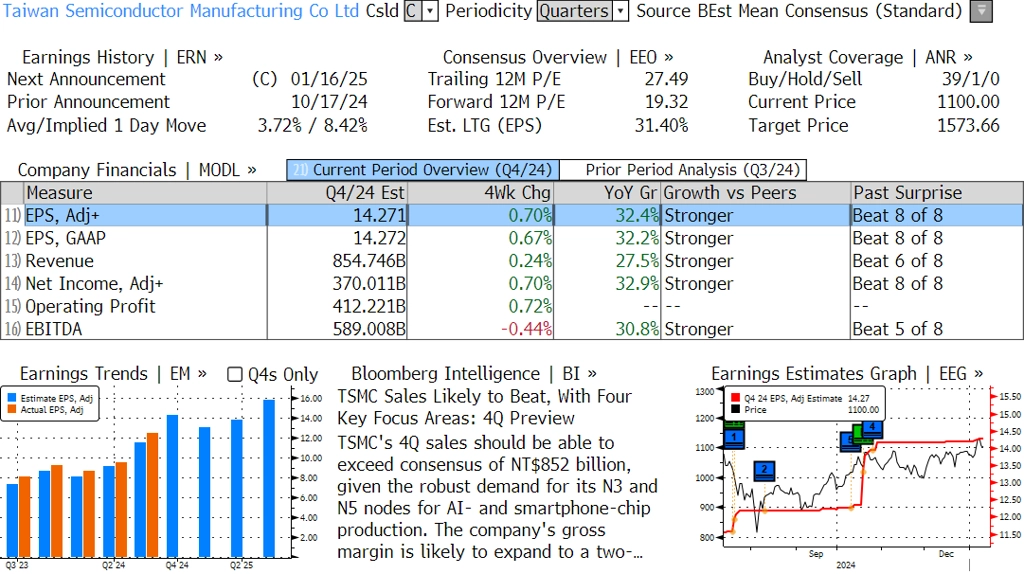This screenshot has width=1024, height=574.
Task: Click the YoY Gr column header
Action: tap(607, 193)
